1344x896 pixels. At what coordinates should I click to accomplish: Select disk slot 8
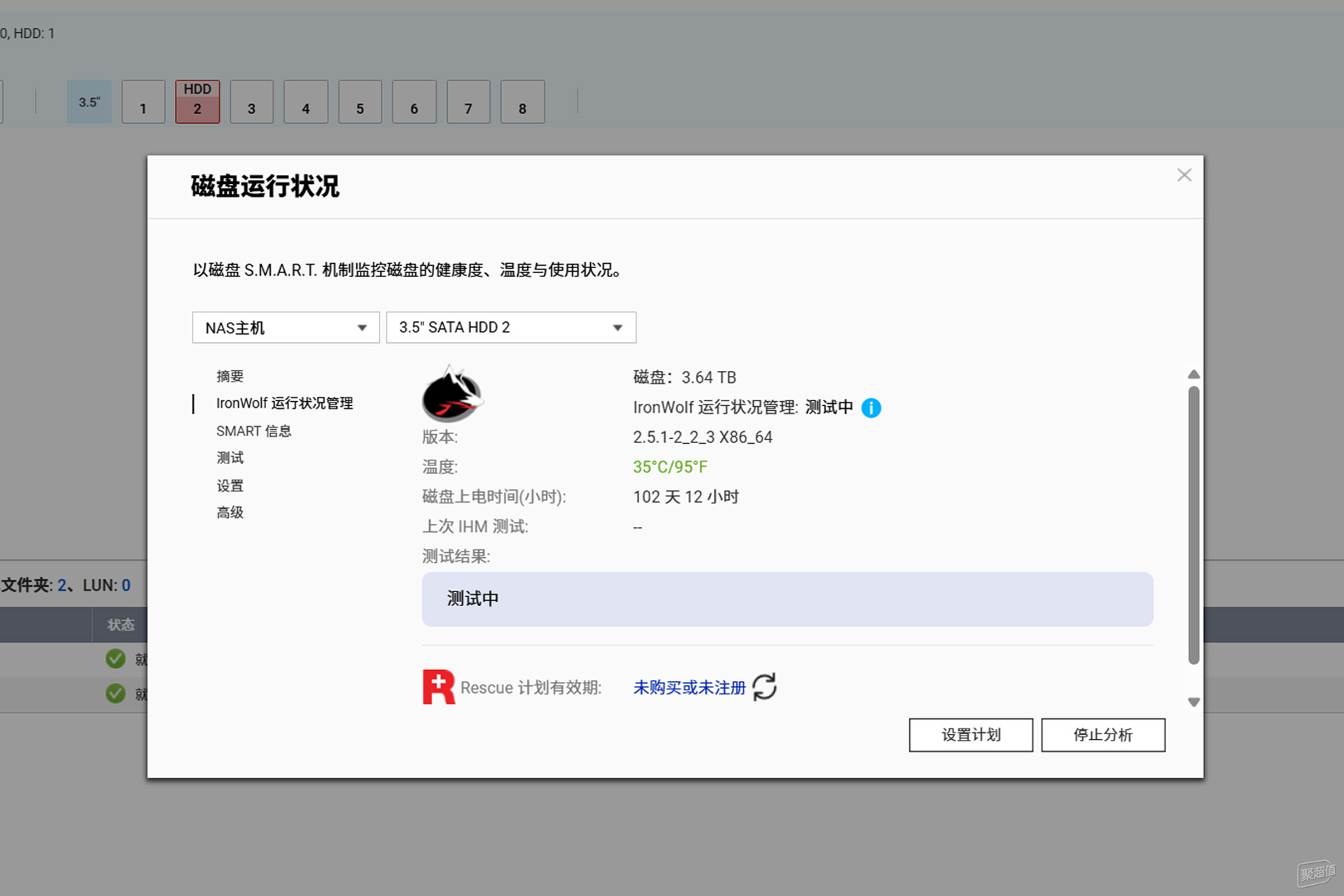tap(522, 102)
